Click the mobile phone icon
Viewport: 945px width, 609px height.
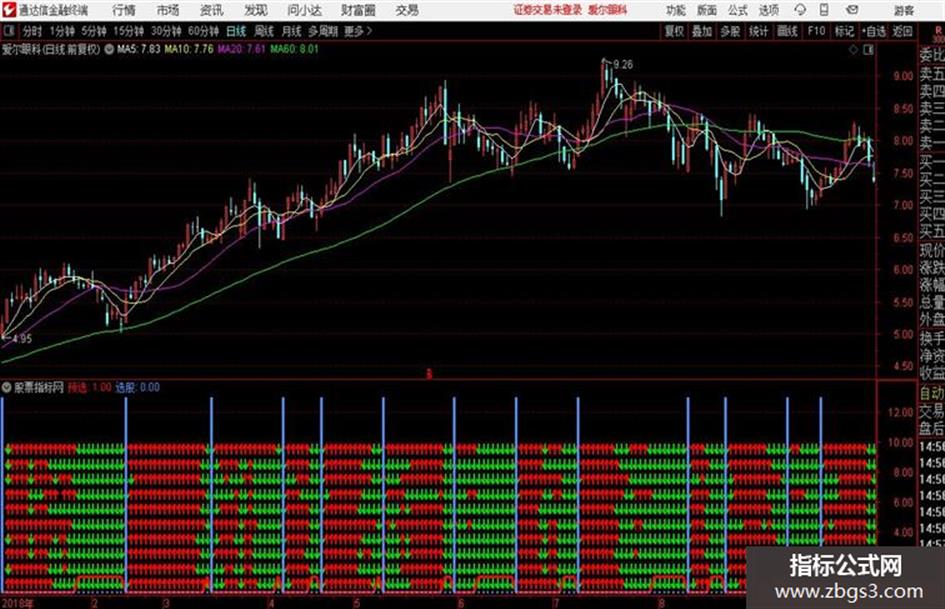824,10
